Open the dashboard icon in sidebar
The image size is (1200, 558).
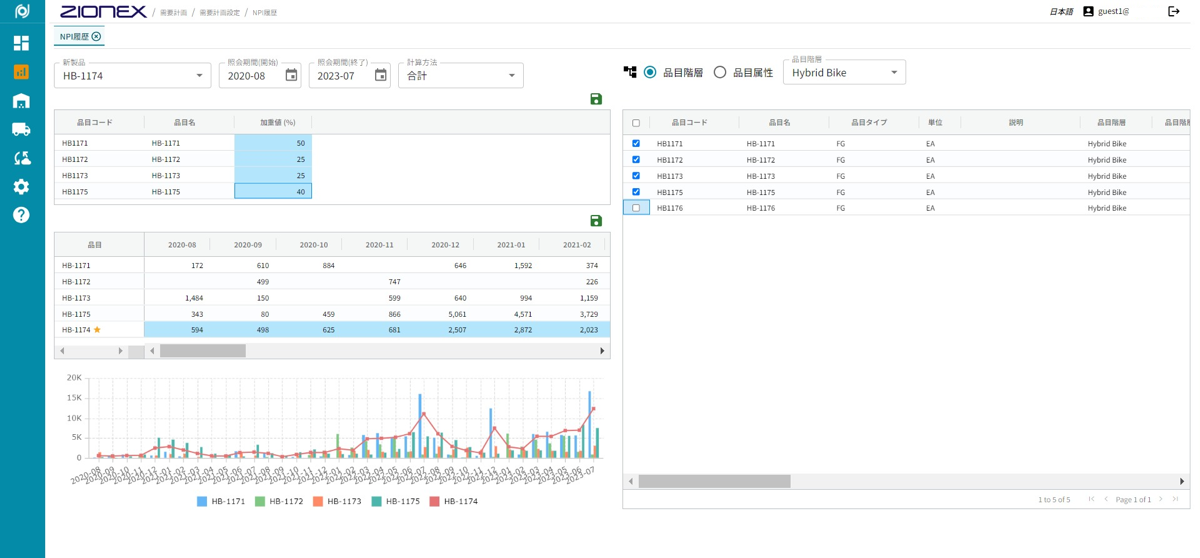[x=21, y=43]
